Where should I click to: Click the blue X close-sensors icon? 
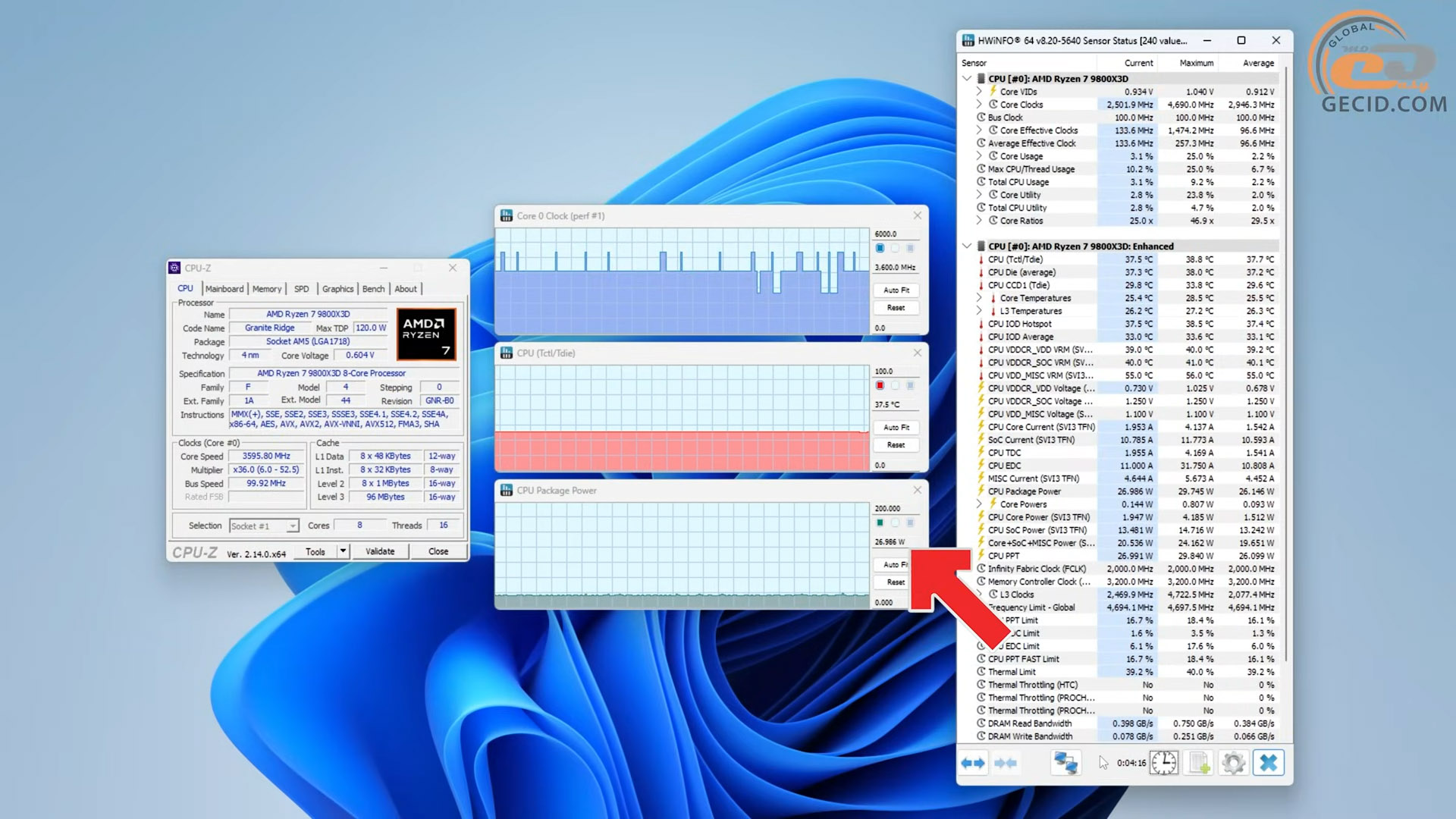(x=1269, y=763)
